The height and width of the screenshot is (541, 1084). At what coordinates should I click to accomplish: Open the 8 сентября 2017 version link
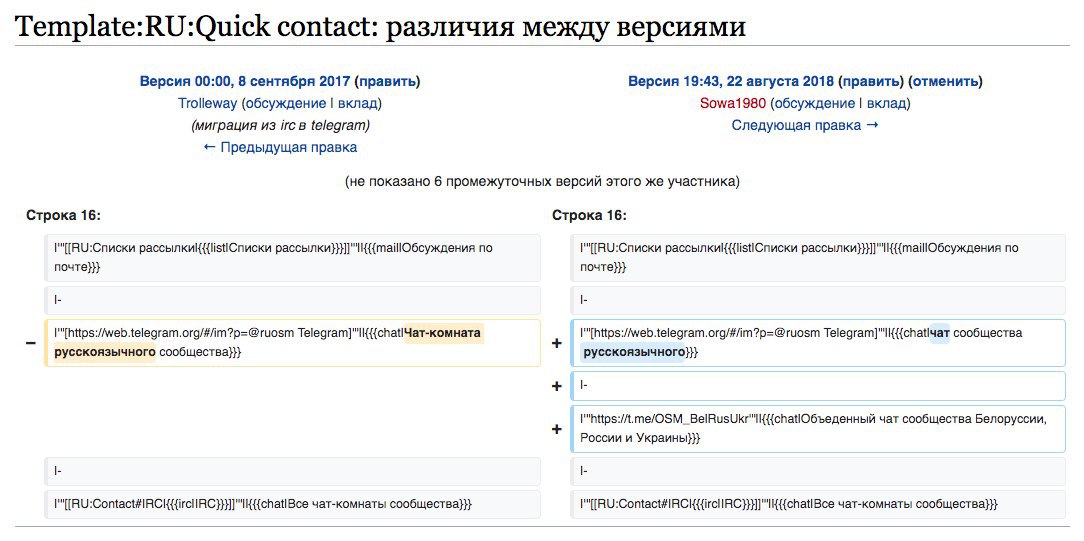click(x=243, y=81)
